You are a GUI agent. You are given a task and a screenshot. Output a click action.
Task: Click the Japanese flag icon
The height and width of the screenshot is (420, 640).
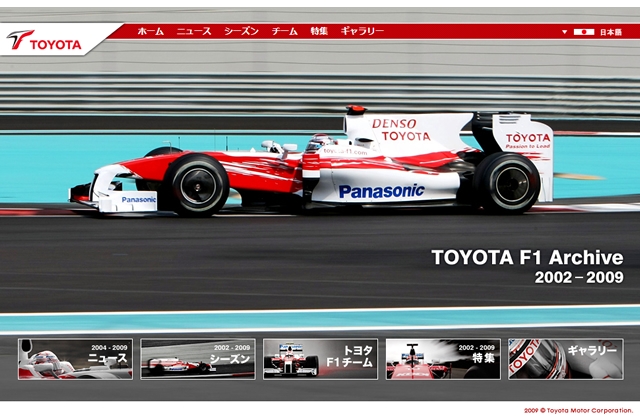pos(584,32)
